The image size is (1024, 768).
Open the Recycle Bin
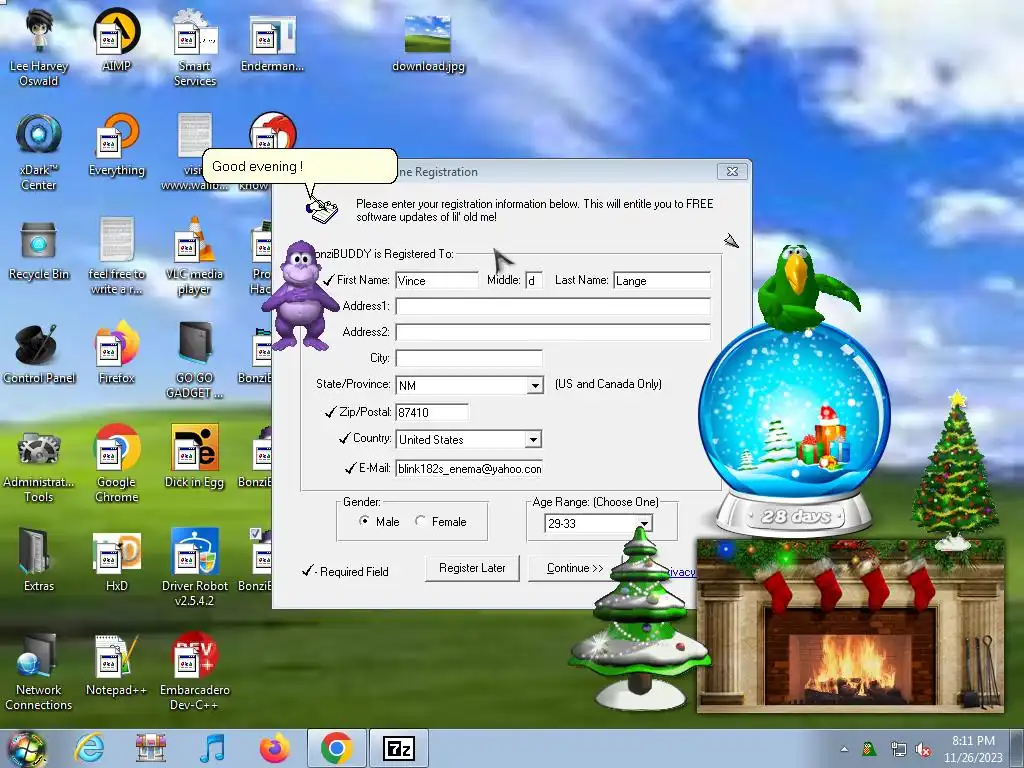tap(39, 249)
